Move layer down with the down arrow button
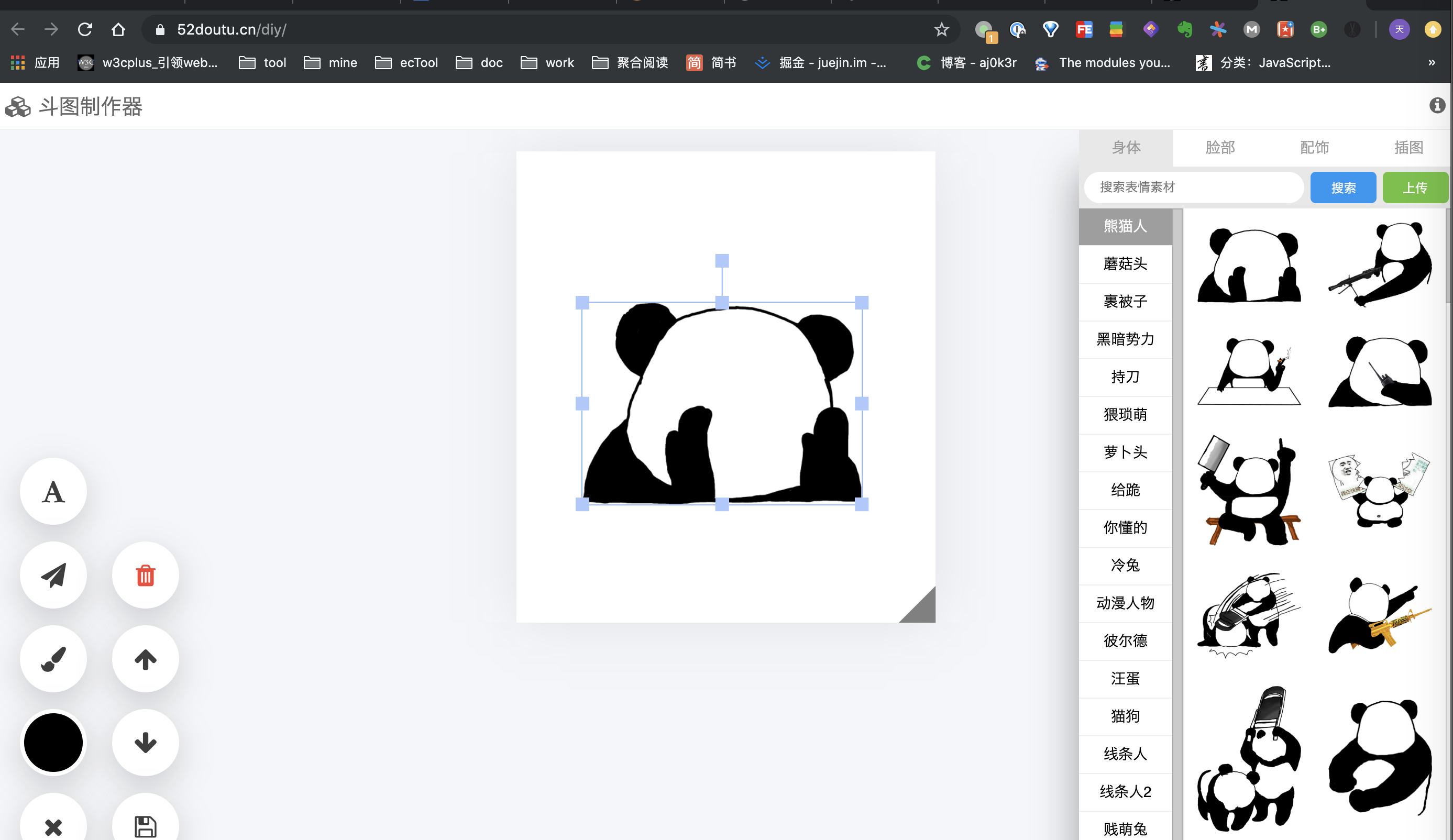 click(145, 742)
